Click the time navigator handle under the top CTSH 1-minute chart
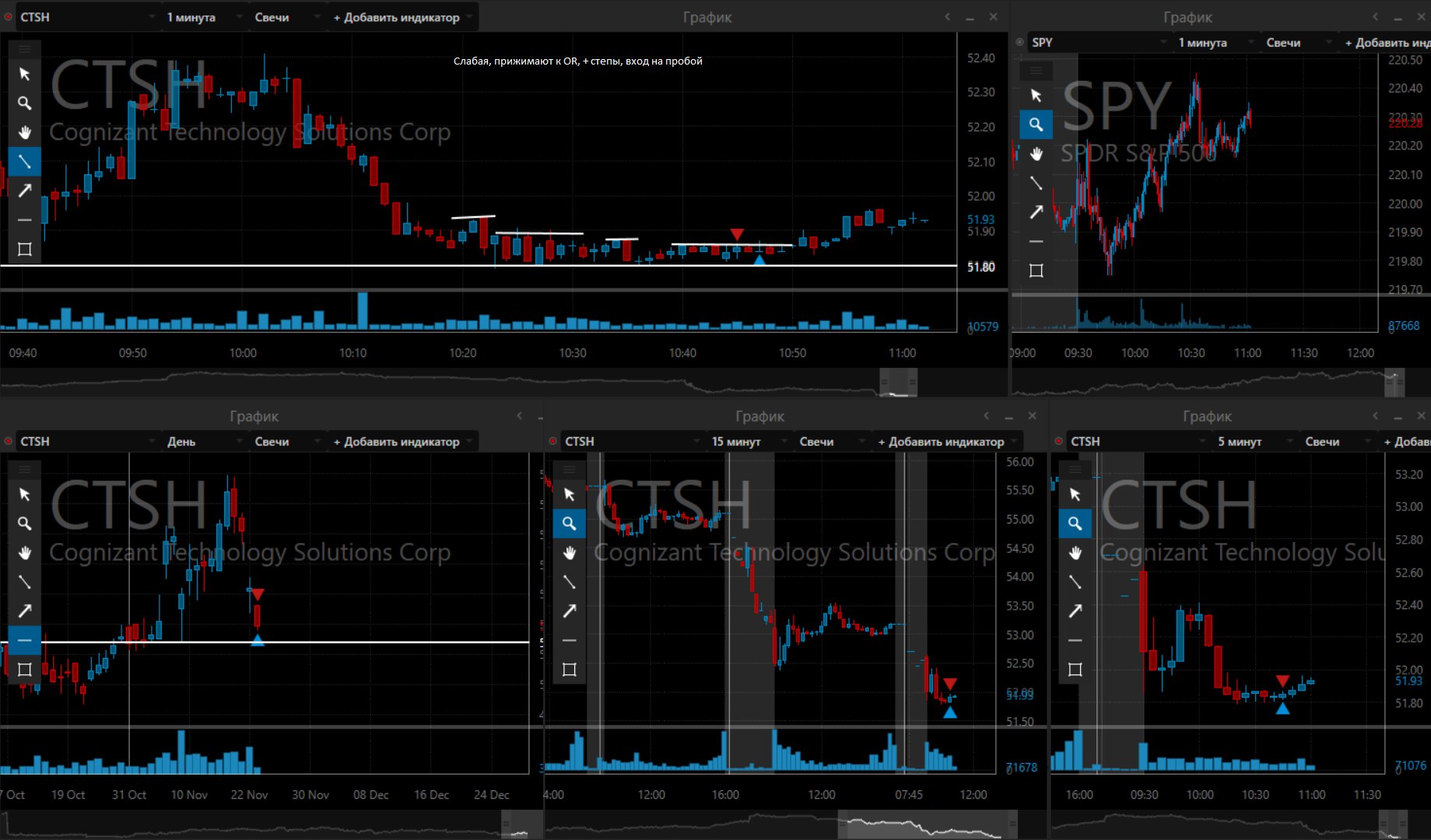This screenshot has height=840, width=1431. 899,383
